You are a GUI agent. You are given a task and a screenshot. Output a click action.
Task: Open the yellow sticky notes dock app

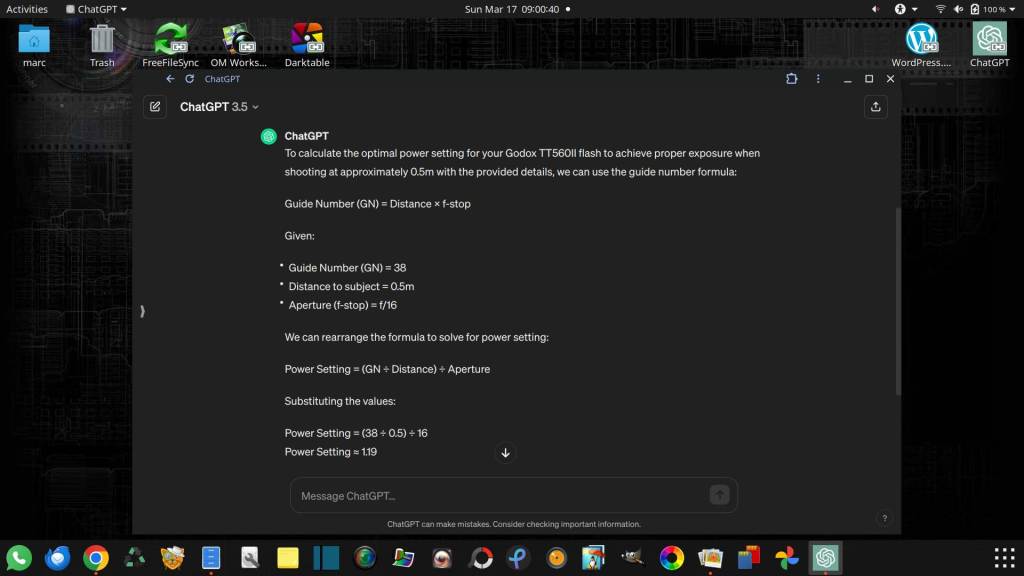[x=288, y=558]
